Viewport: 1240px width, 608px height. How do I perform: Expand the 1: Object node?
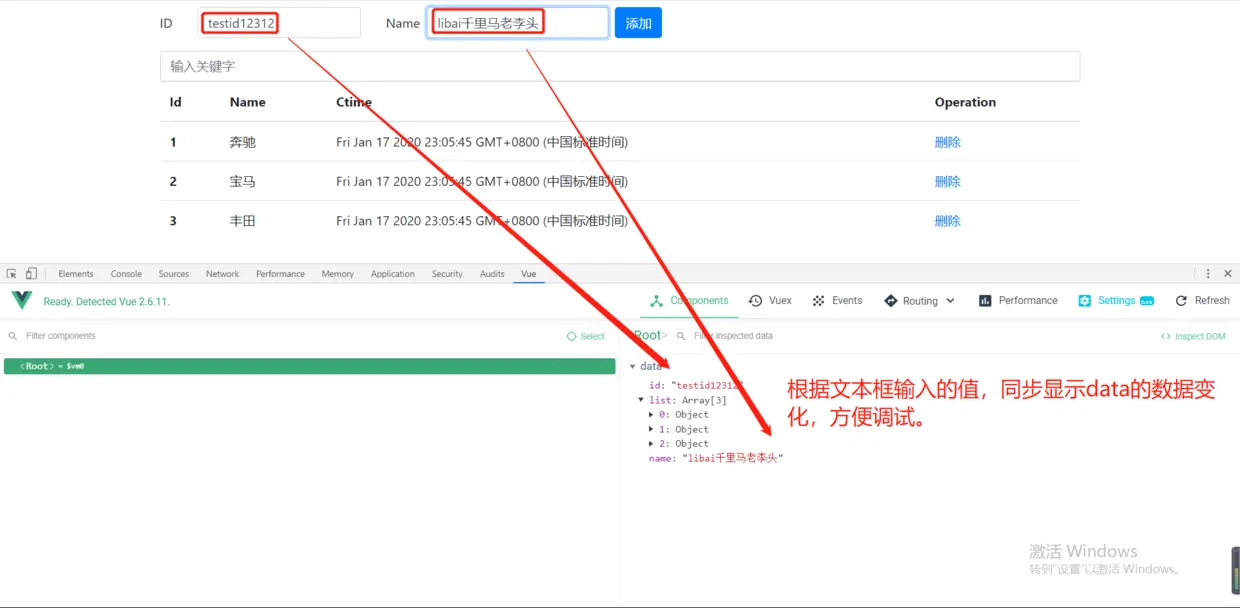pos(652,429)
